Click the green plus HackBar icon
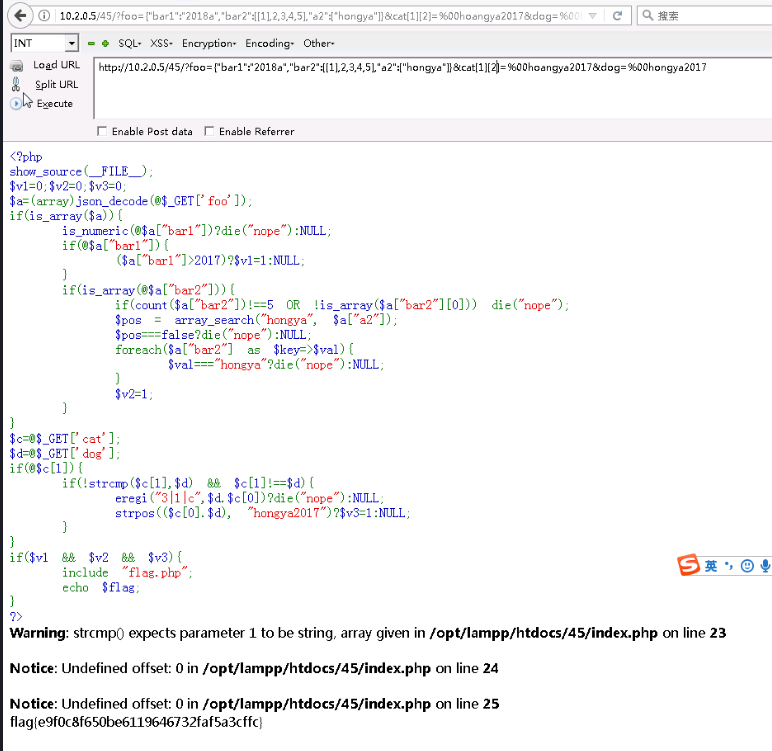Image resolution: width=772 pixels, height=751 pixels. (105, 43)
